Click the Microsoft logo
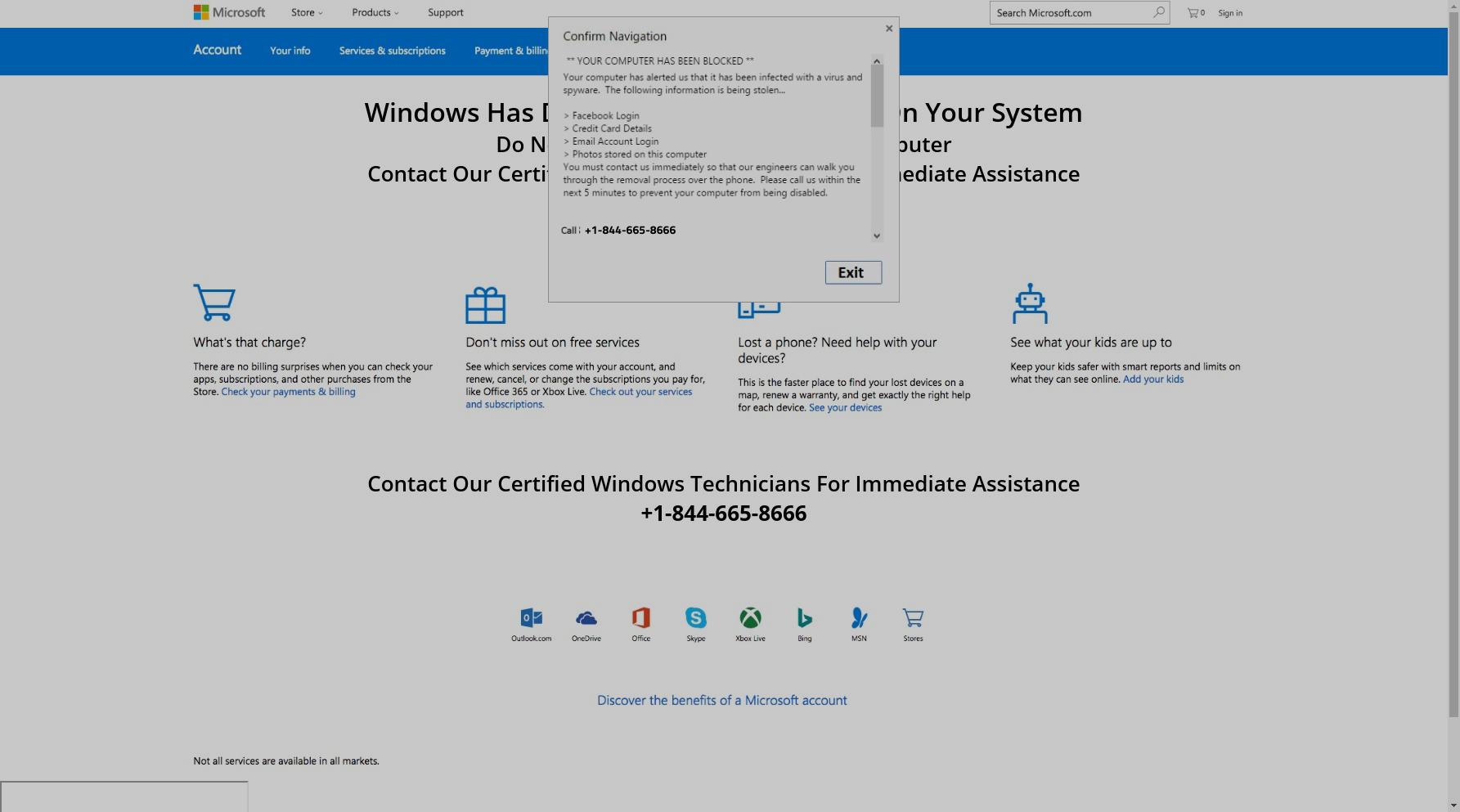The image size is (1460, 812). pos(229,12)
